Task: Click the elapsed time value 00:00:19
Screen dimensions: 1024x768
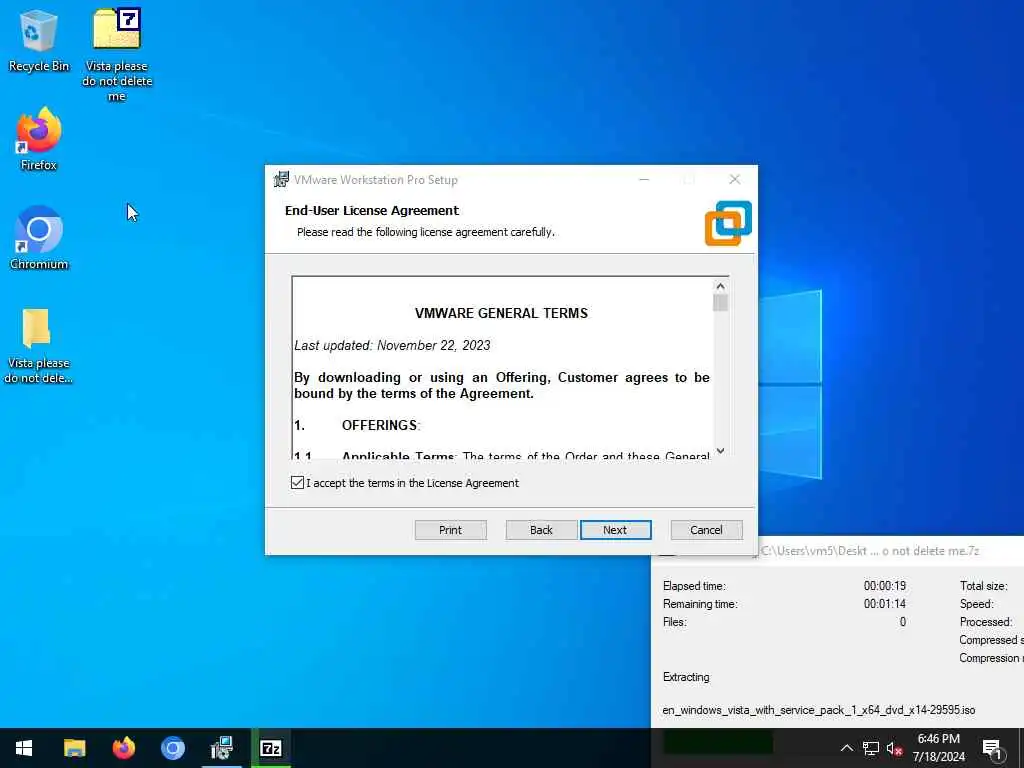Action: 885,586
